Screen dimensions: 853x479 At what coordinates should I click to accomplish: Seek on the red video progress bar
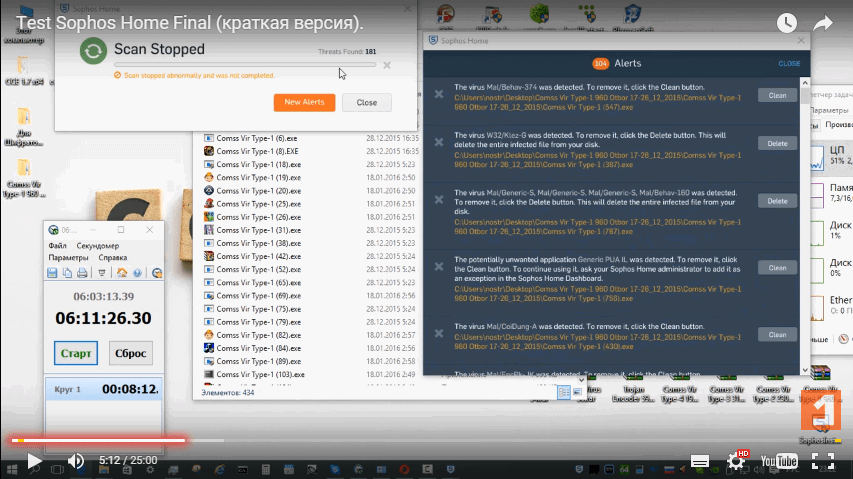click(99, 440)
